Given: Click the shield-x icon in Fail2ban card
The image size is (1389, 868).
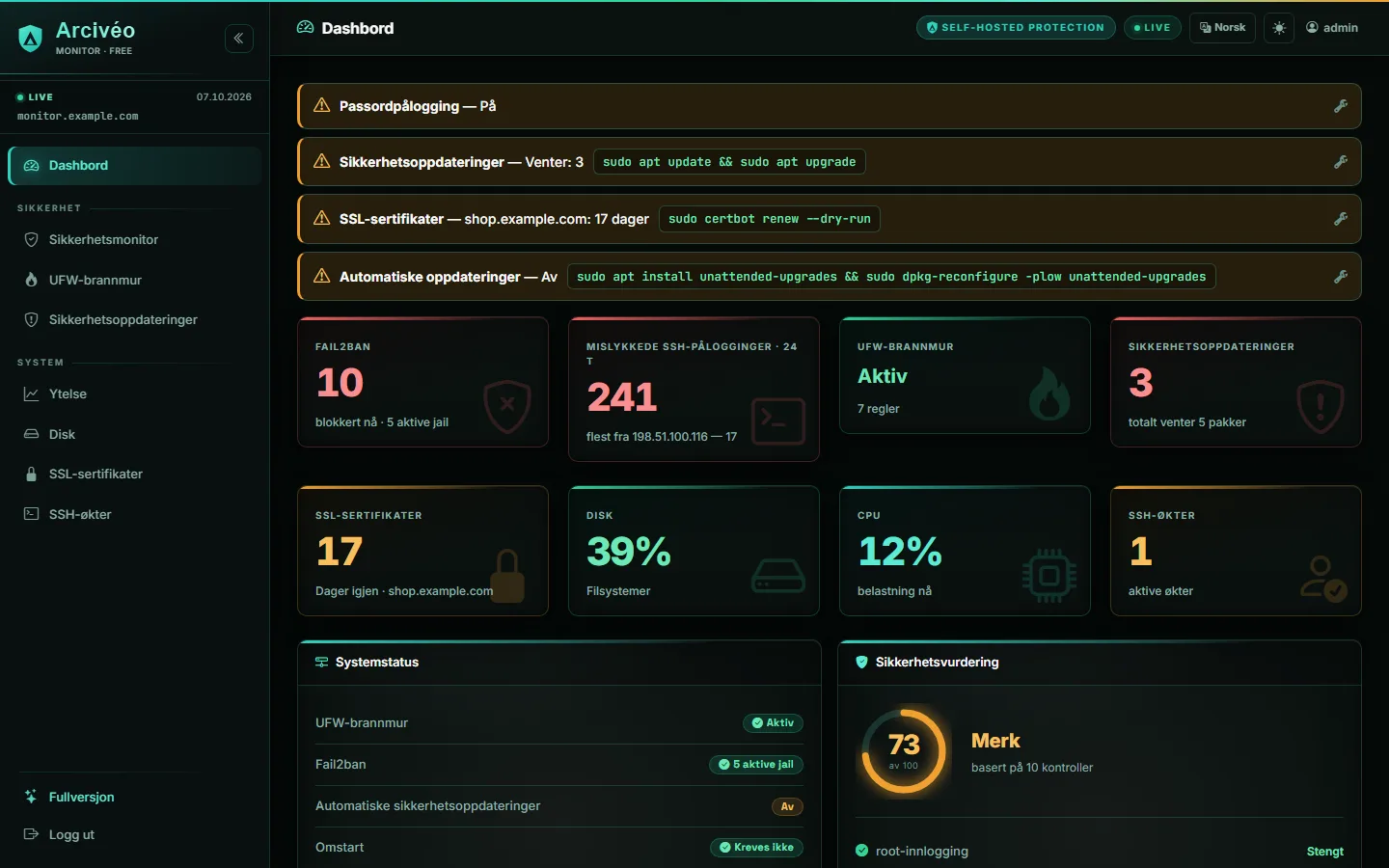Looking at the screenshot, I should click(x=507, y=407).
